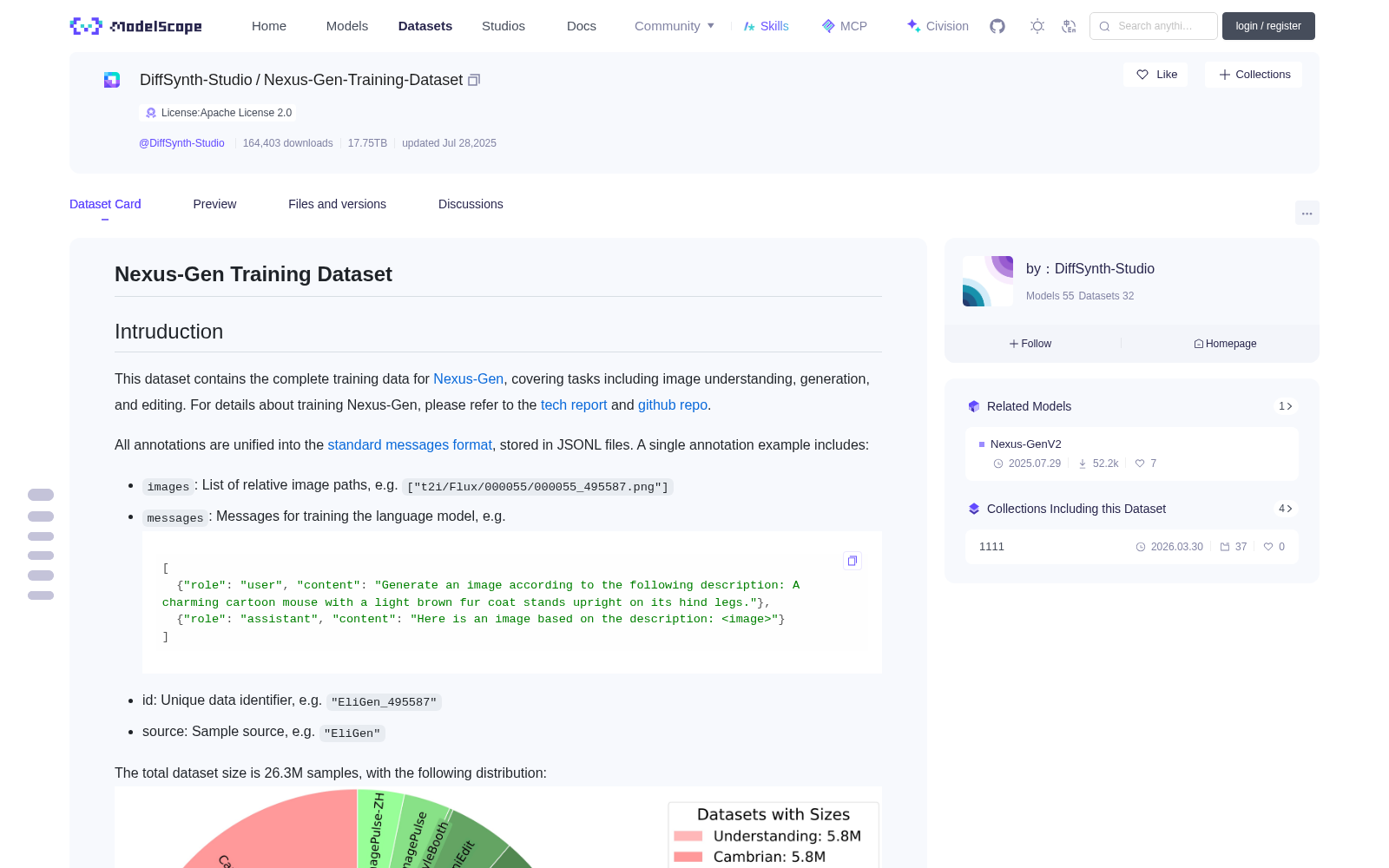Open the organization Homepage button
Screen dimensions: 1389x868
pos(1225,344)
